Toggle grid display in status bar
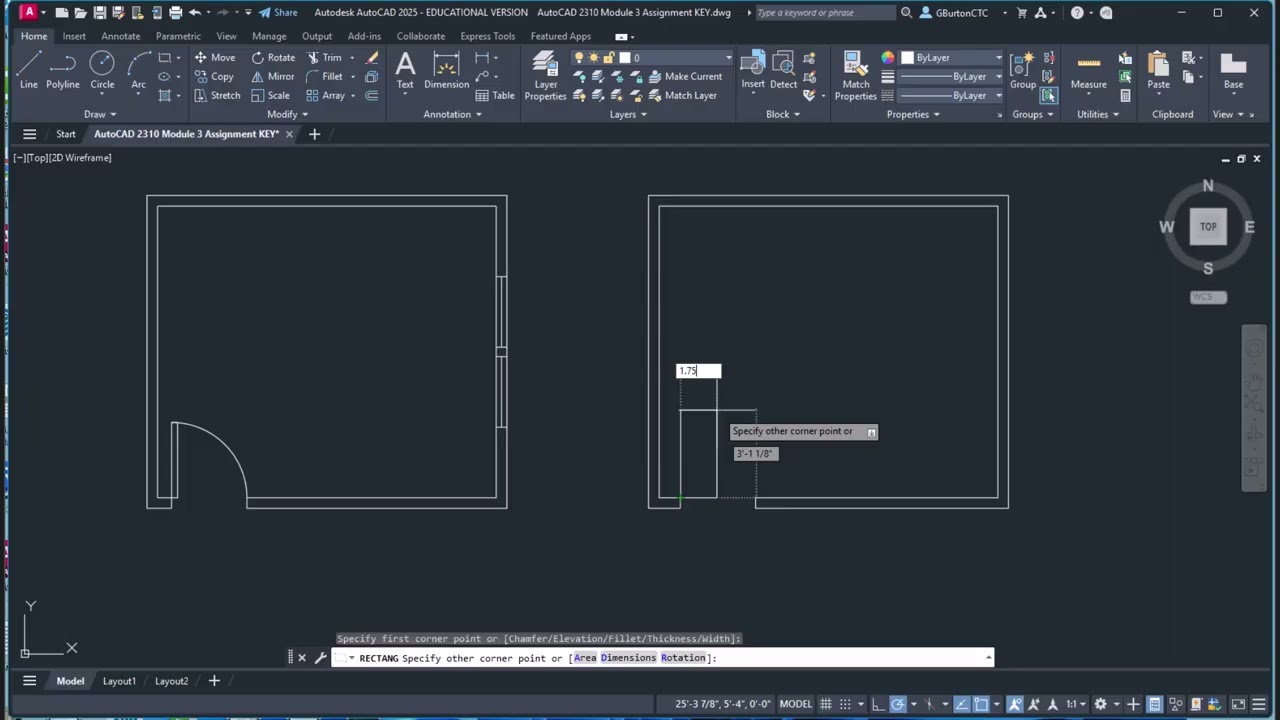The width and height of the screenshot is (1280, 720). [x=826, y=704]
